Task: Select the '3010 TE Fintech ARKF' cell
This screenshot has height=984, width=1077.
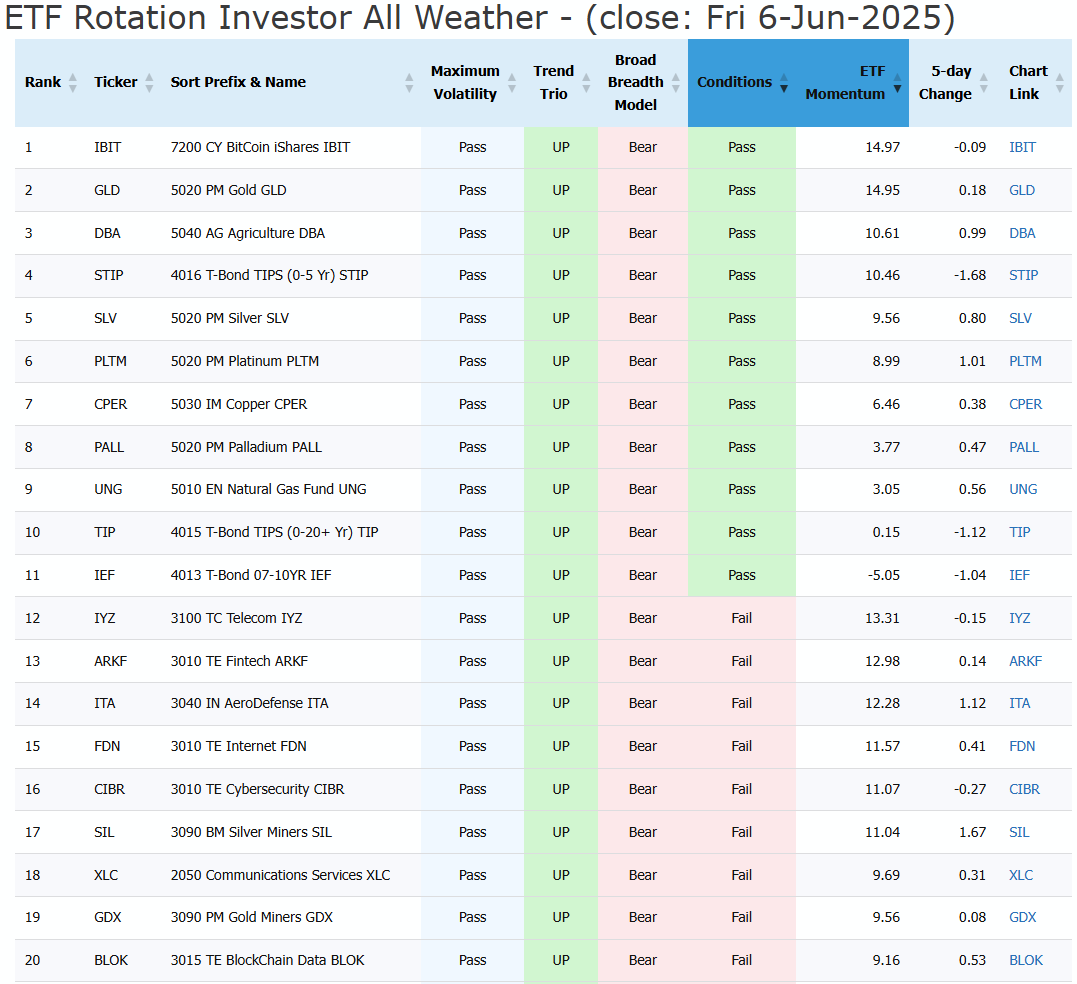Action: coord(291,661)
